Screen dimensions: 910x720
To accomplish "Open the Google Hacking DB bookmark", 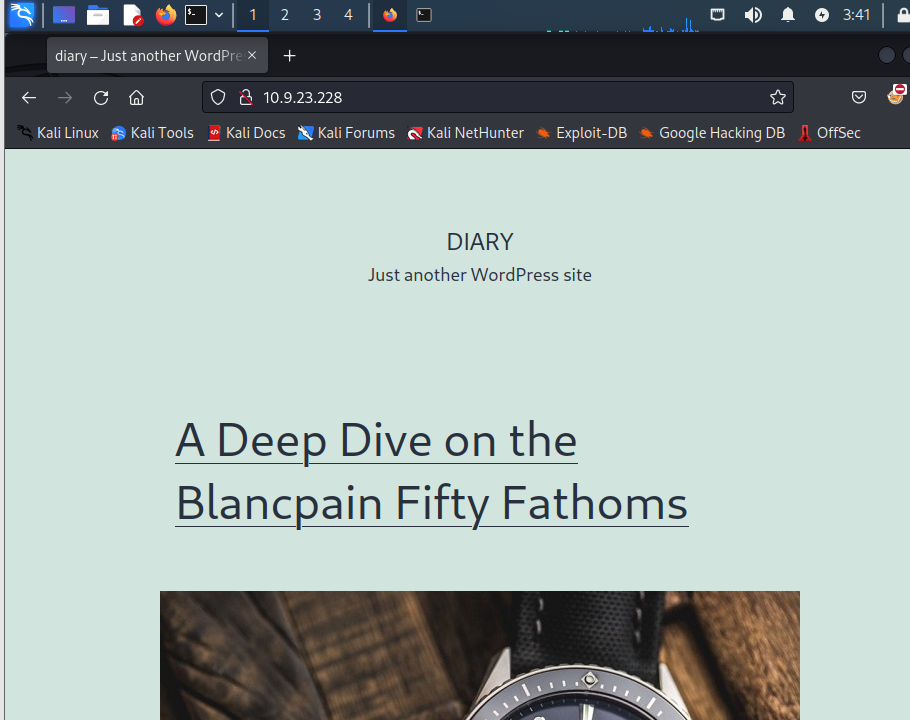I will tap(712, 133).
